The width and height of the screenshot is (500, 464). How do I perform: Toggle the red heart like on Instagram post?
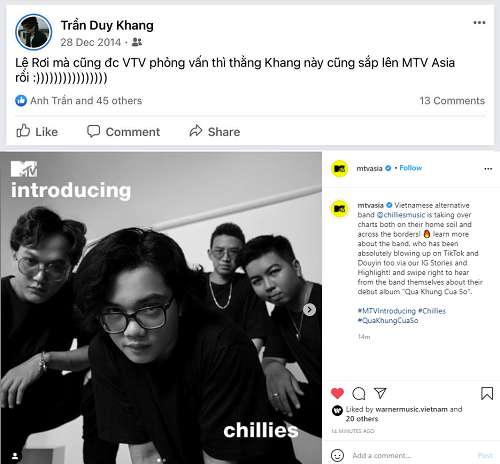pyautogui.click(x=337, y=393)
